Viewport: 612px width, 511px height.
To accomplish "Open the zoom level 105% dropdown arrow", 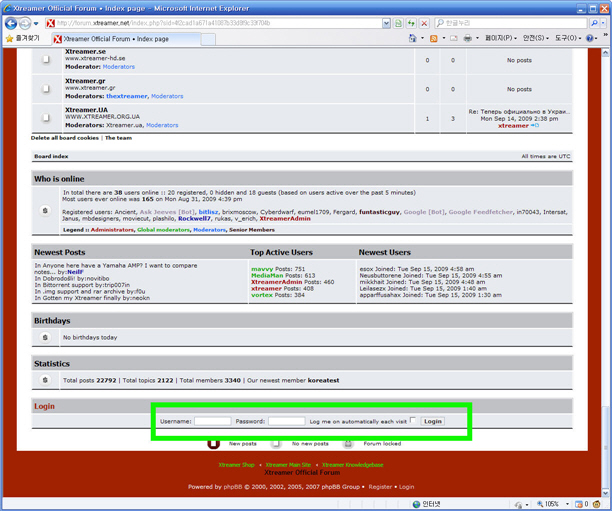I will (568, 504).
